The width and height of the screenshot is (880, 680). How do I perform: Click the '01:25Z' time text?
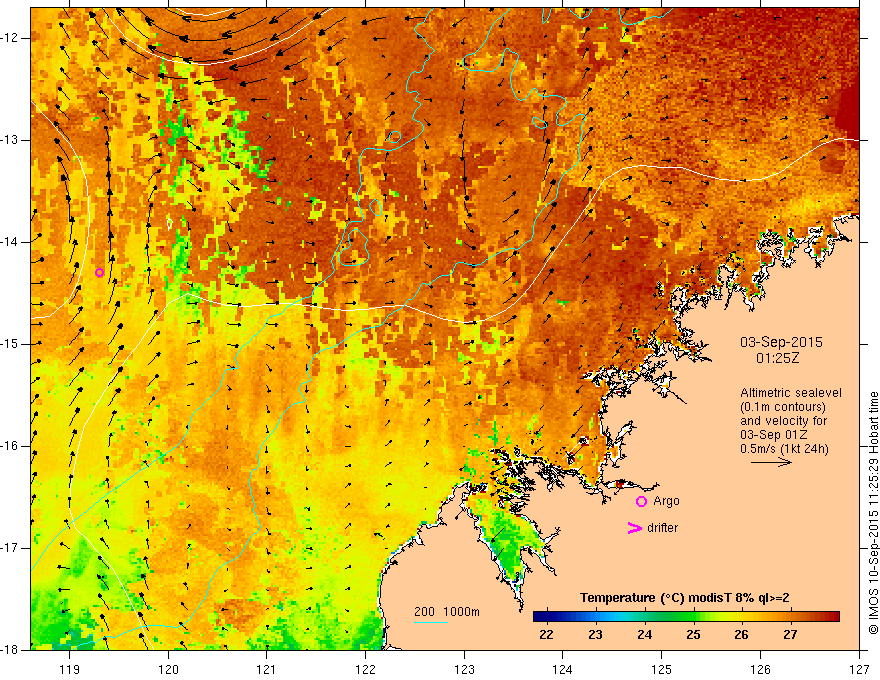777,358
